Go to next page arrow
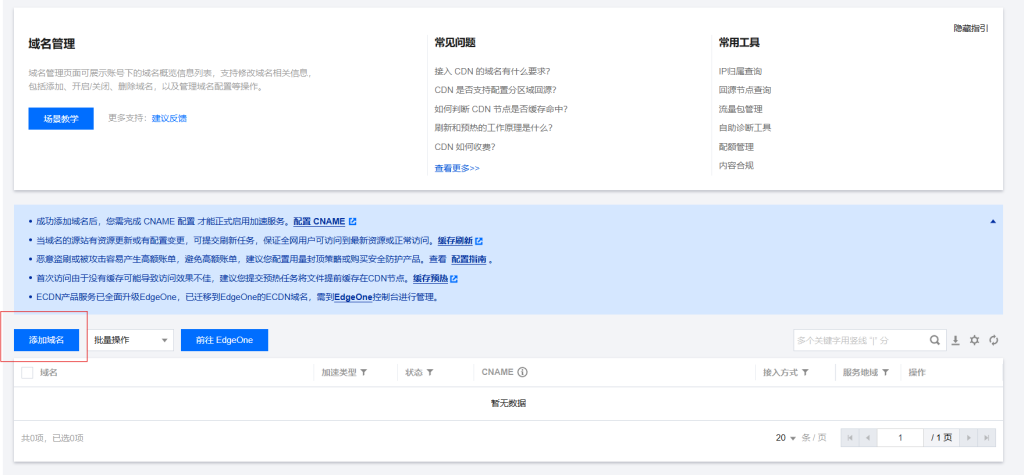1024x475 pixels. click(969, 438)
